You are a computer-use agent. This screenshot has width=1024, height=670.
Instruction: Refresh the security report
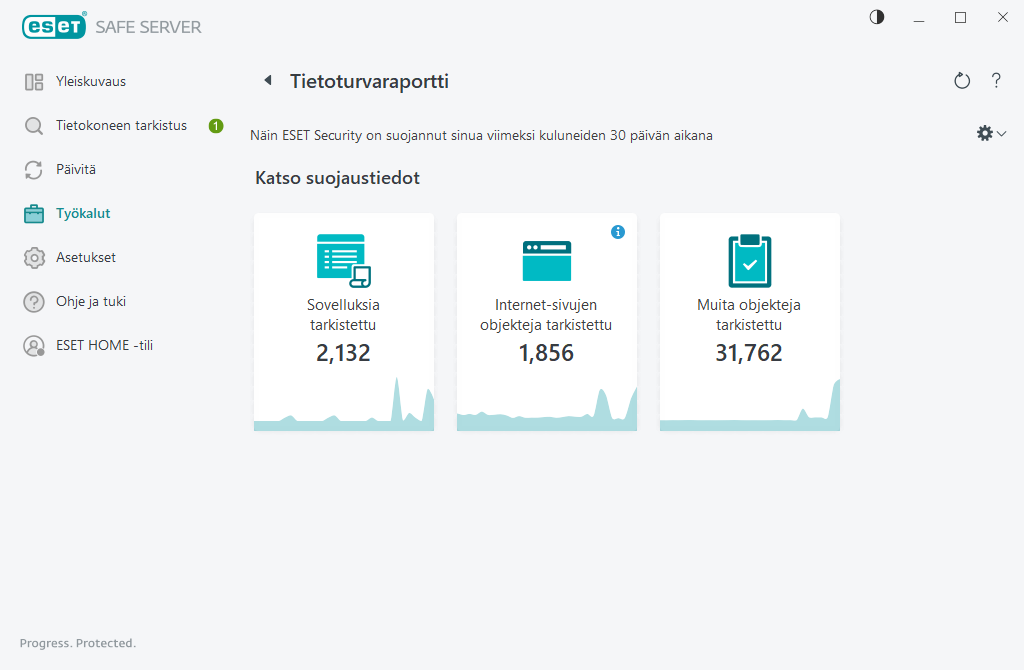click(x=961, y=81)
